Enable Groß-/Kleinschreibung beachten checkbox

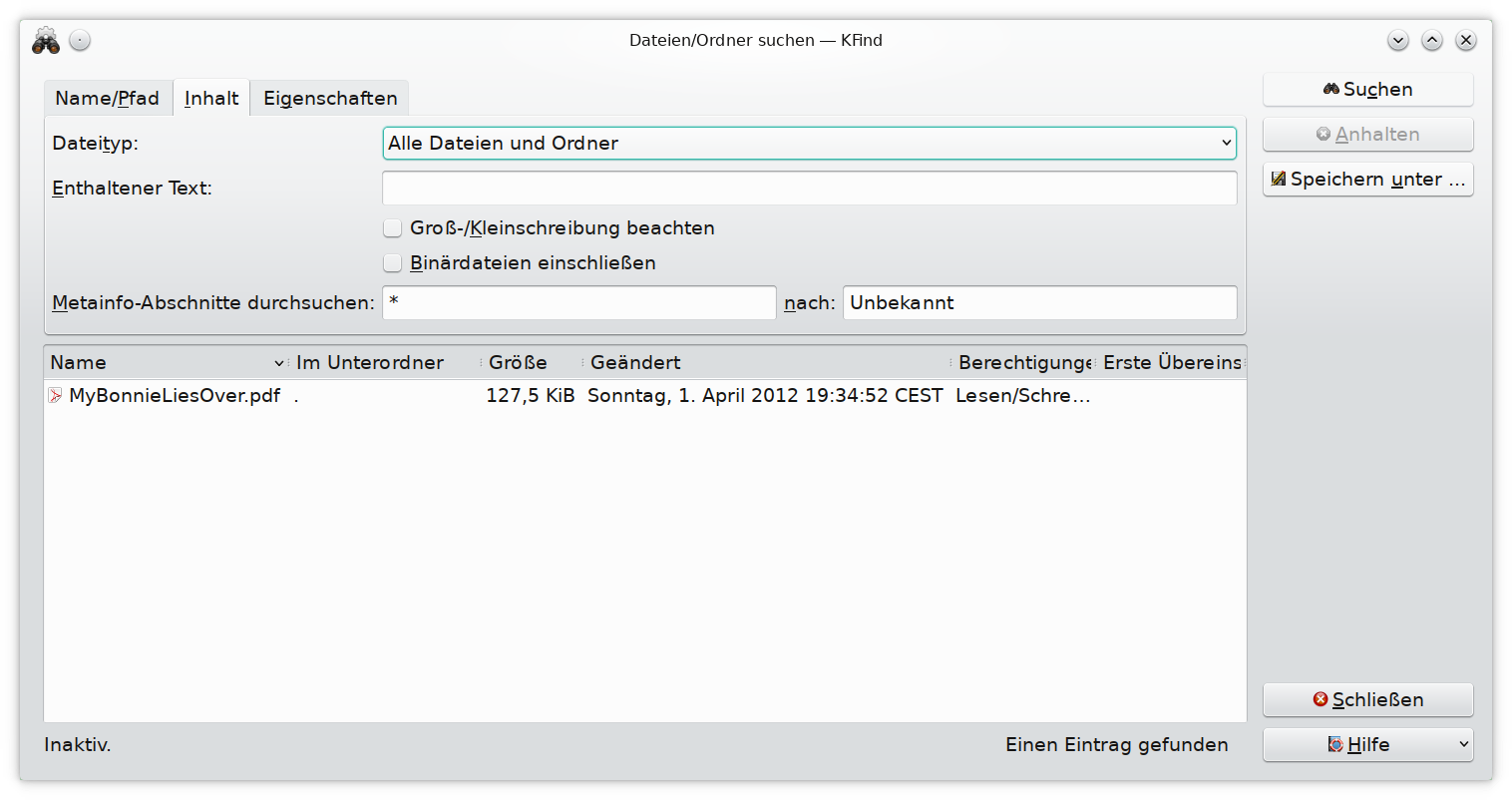pyautogui.click(x=393, y=228)
